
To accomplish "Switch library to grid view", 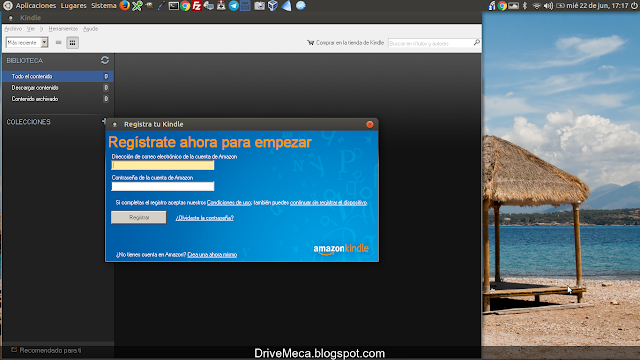I will tap(72, 42).
